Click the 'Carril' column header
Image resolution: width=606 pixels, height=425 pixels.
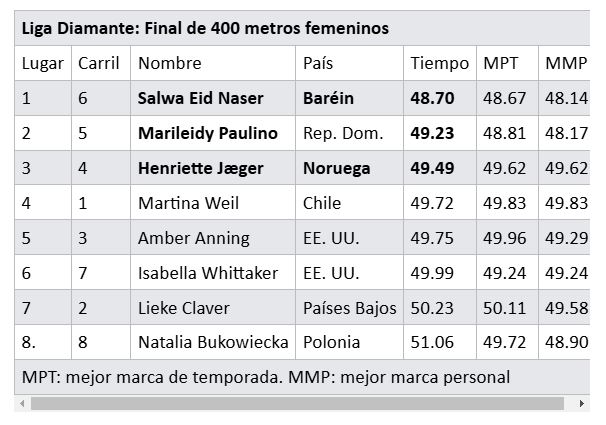click(99, 63)
